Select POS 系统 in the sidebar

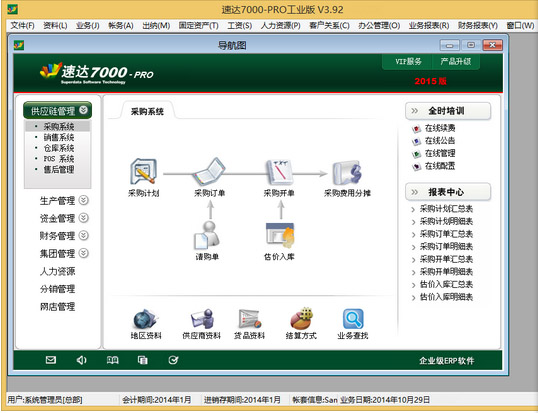pos(58,158)
